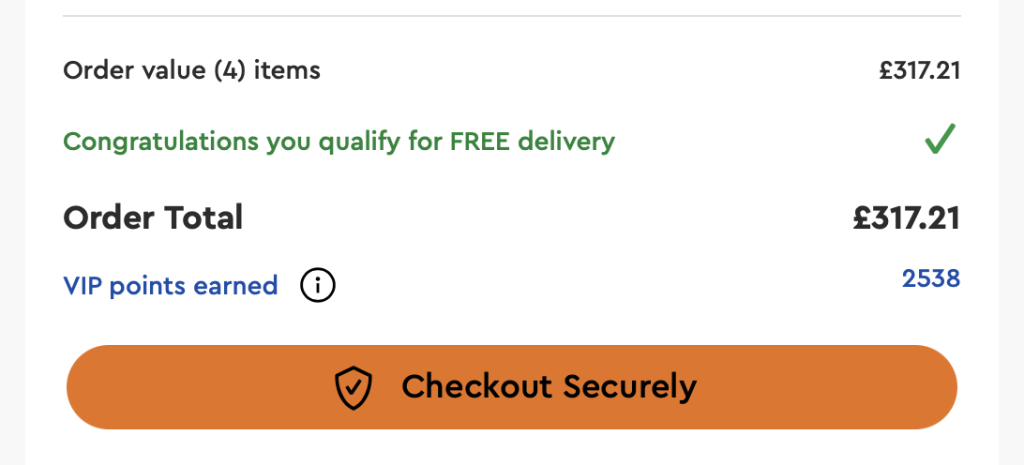The height and width of the screenshot is (465, 1024).
Task: Click the green free delivery checkmark
Action: coord(940,141)
